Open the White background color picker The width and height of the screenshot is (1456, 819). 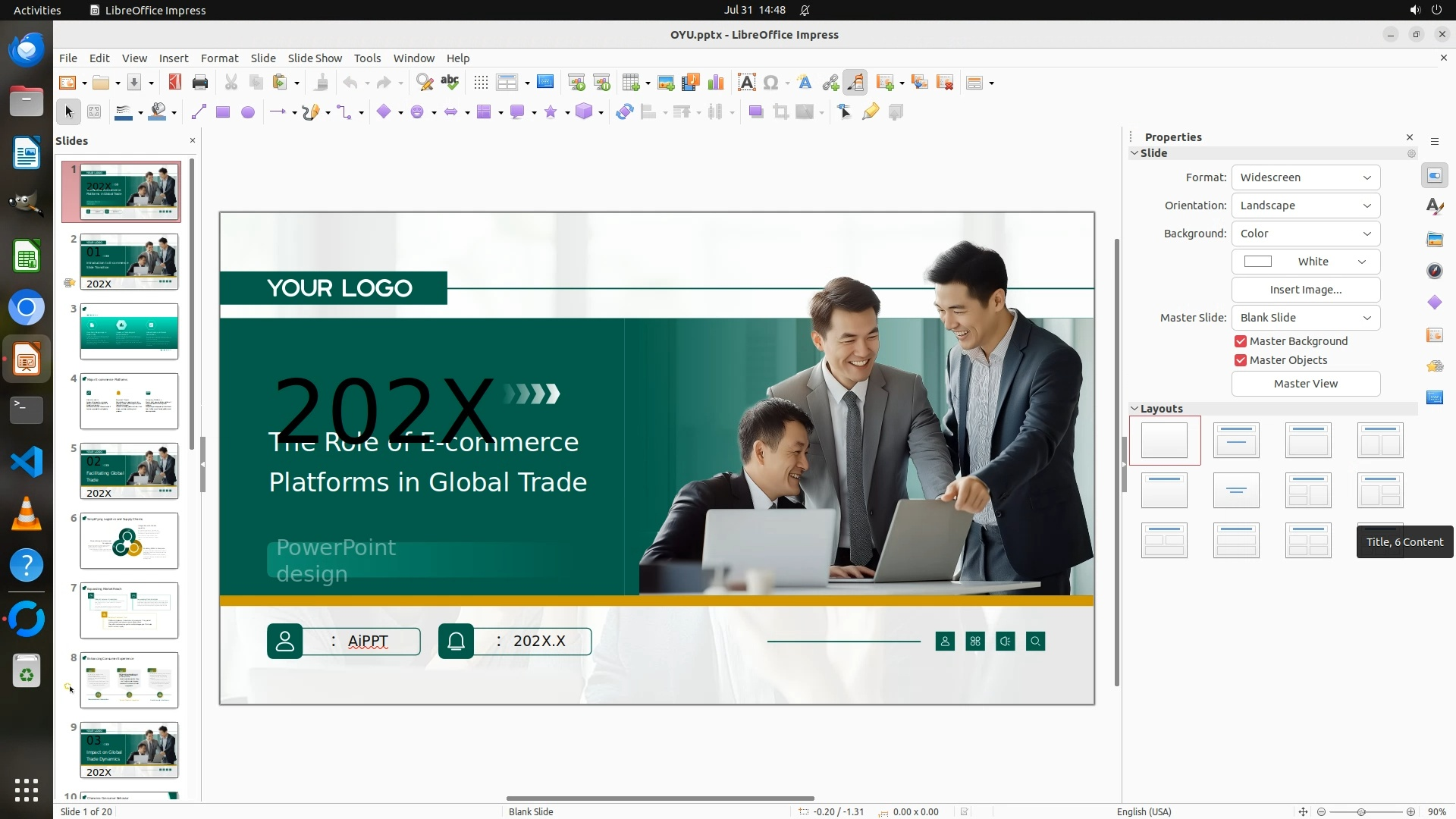(x=1305, y=262)
